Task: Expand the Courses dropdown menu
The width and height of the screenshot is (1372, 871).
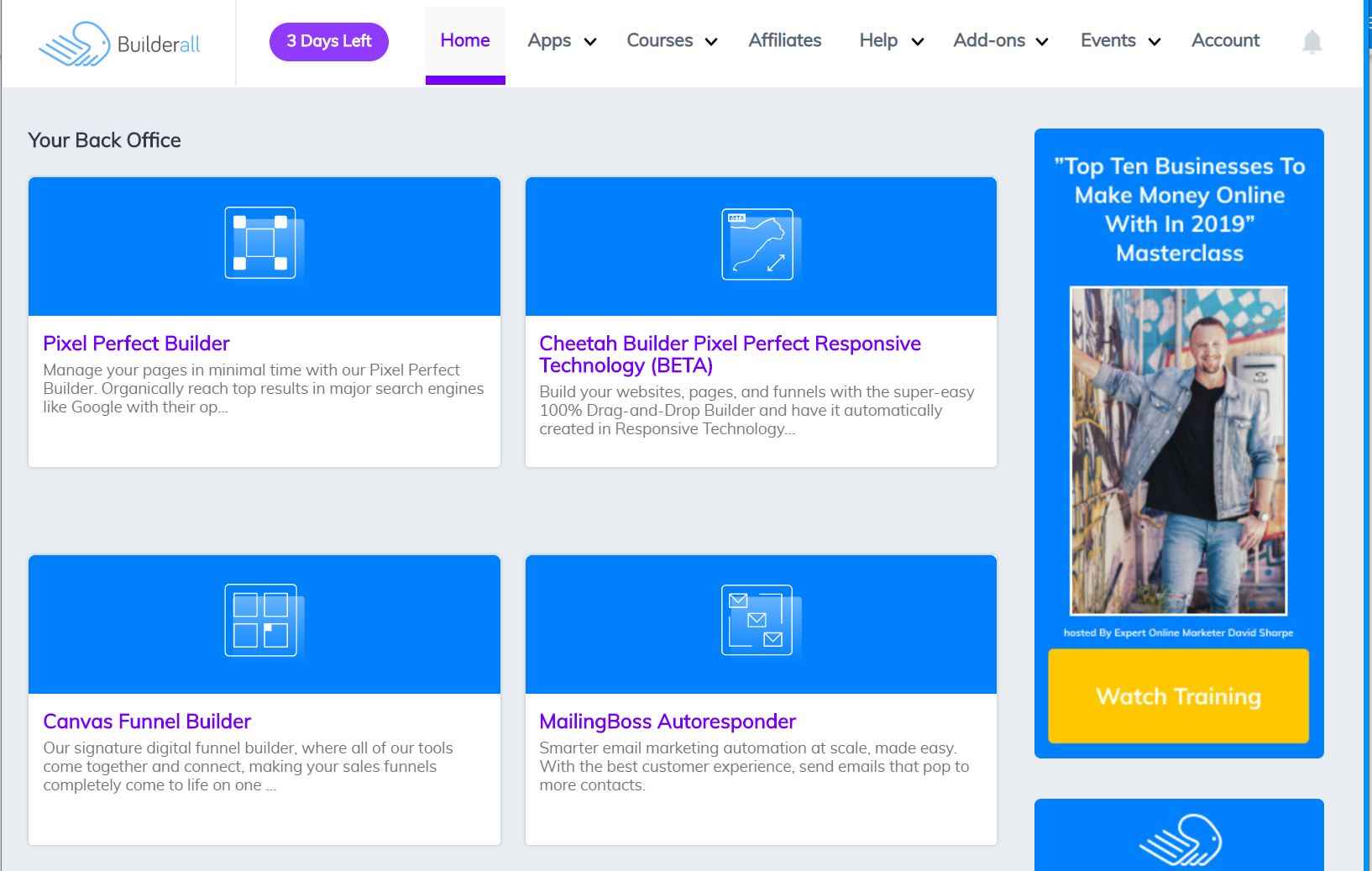Action: [671, 41]
